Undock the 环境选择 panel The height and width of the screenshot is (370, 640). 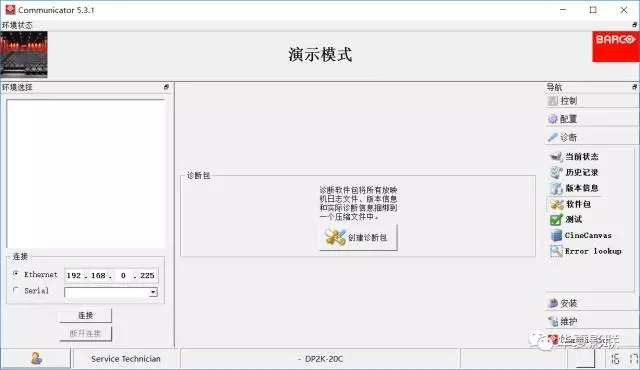pos(166,87)
